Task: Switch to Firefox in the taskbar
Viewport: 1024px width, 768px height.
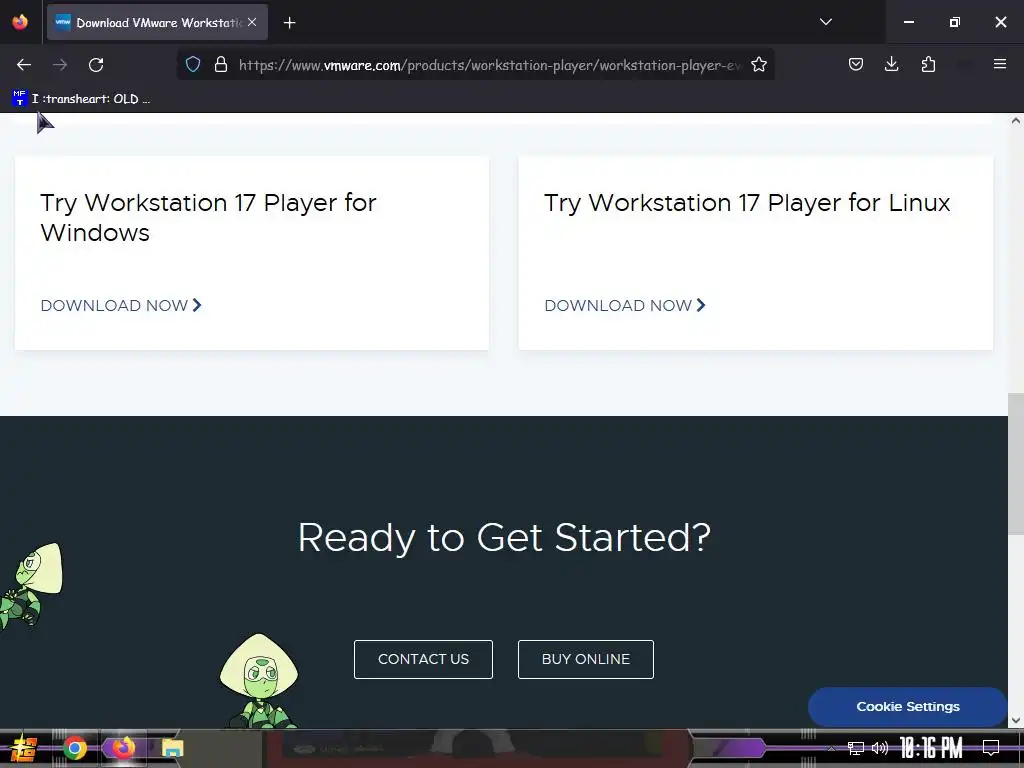Action: coord(123,748)
